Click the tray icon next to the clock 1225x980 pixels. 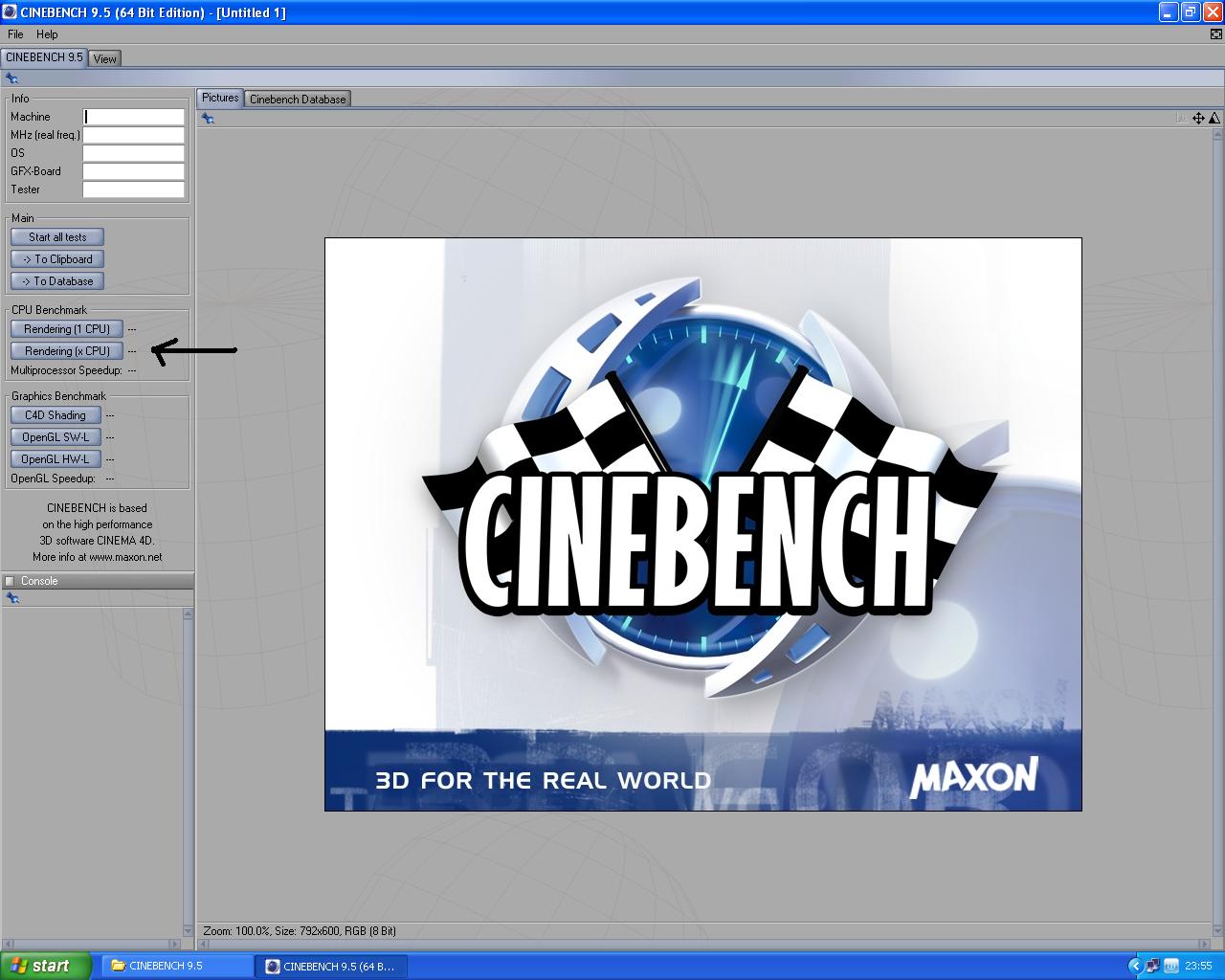click(x=1170, y=966)
